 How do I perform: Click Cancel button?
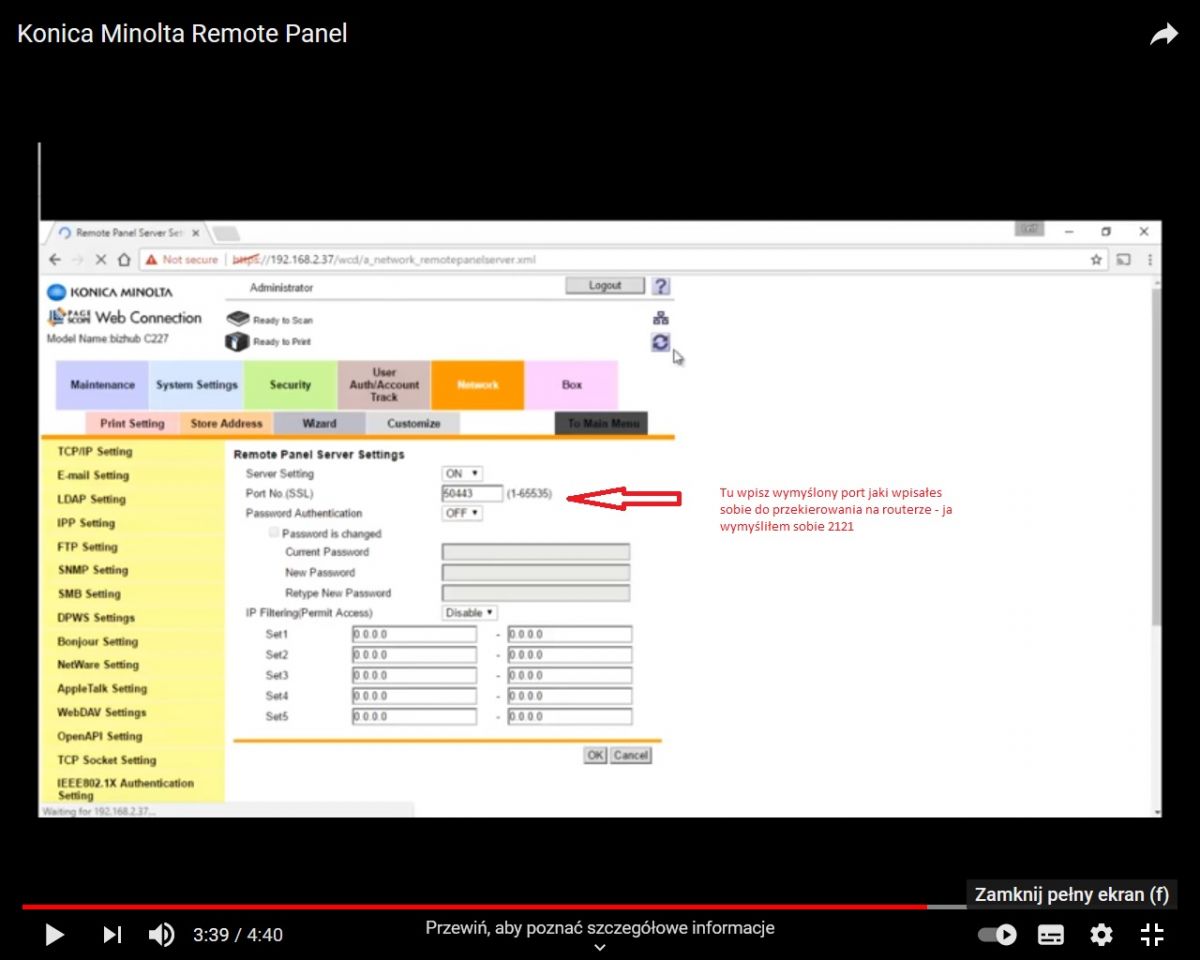click(631, 756)
